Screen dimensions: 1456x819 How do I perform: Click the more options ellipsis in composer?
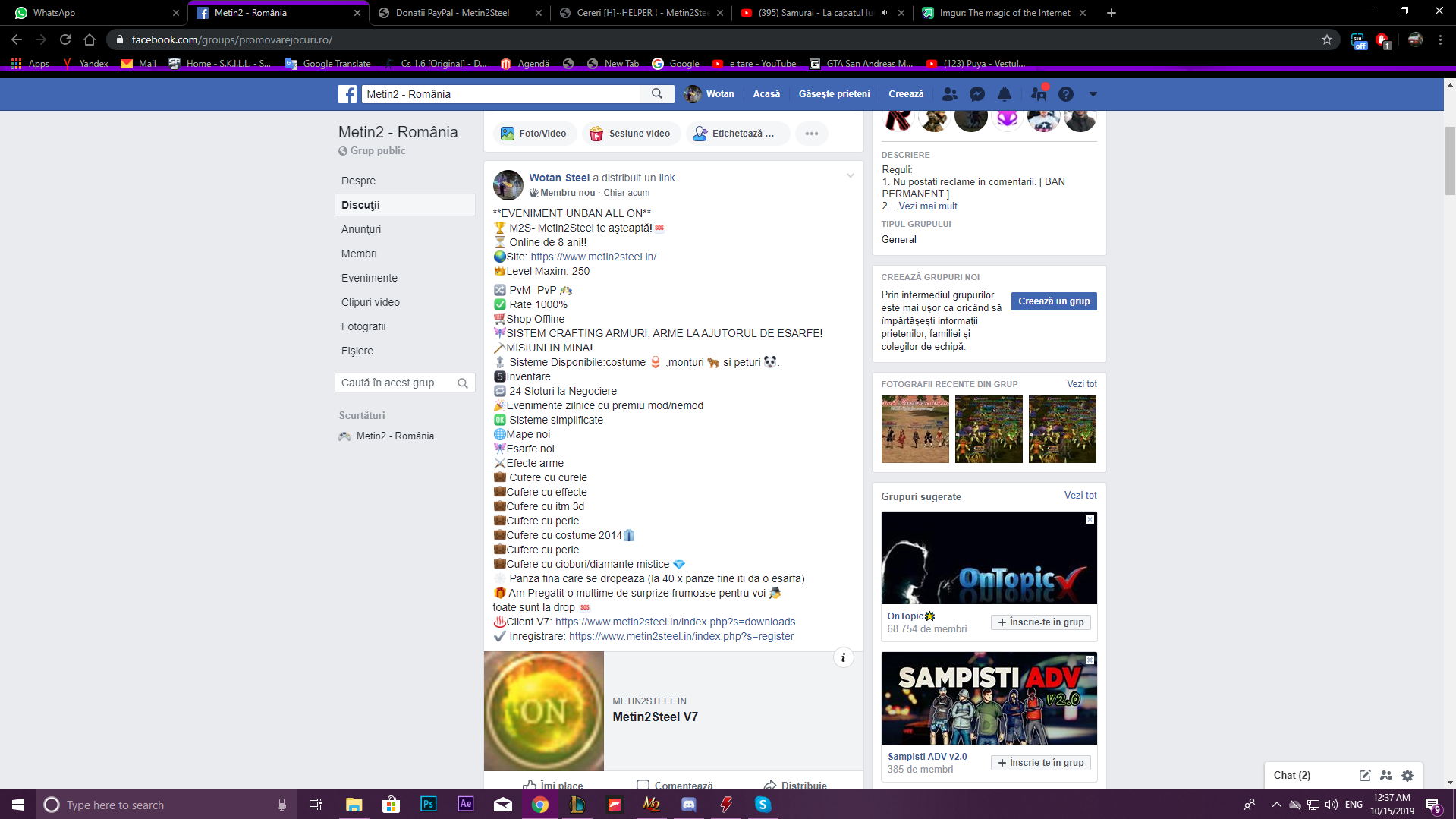(x=812, y=134)
